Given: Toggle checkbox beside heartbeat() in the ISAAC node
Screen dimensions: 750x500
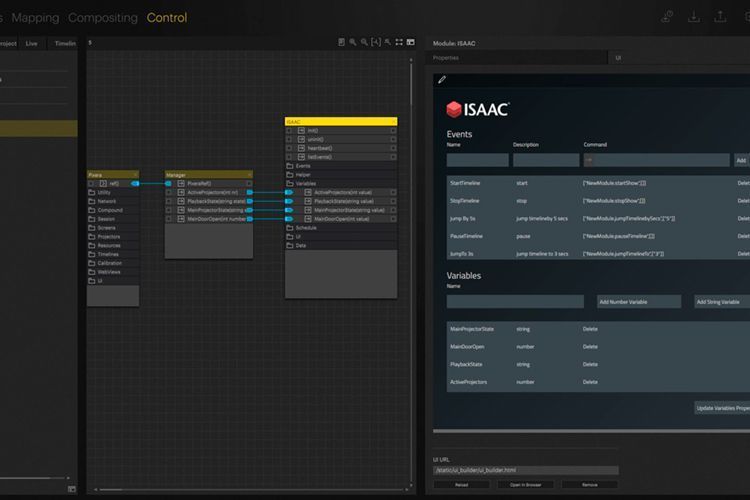Looking at the screenshot, I should coord(289,148).
